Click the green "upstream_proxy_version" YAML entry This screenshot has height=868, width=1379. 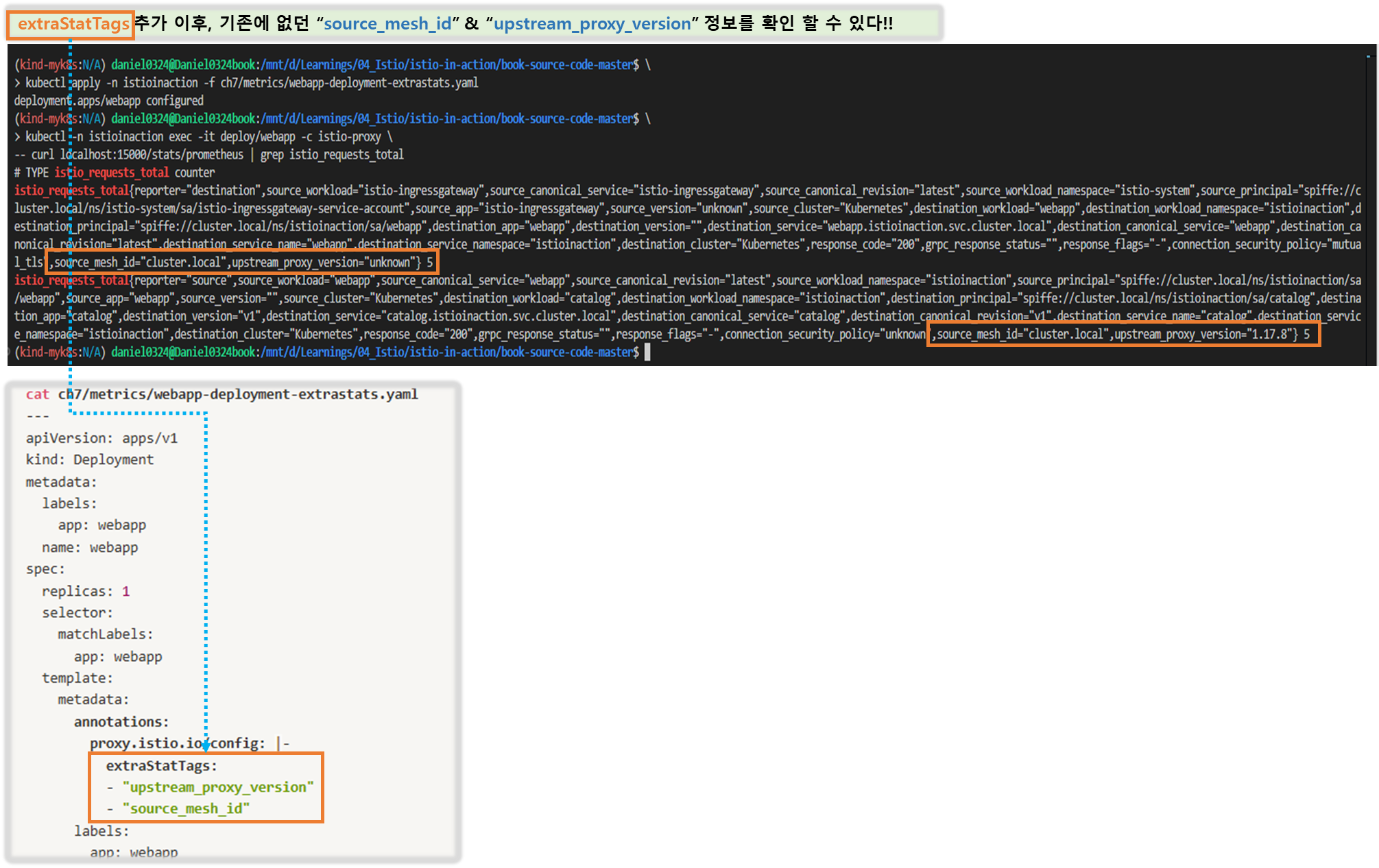click(217, 787)
